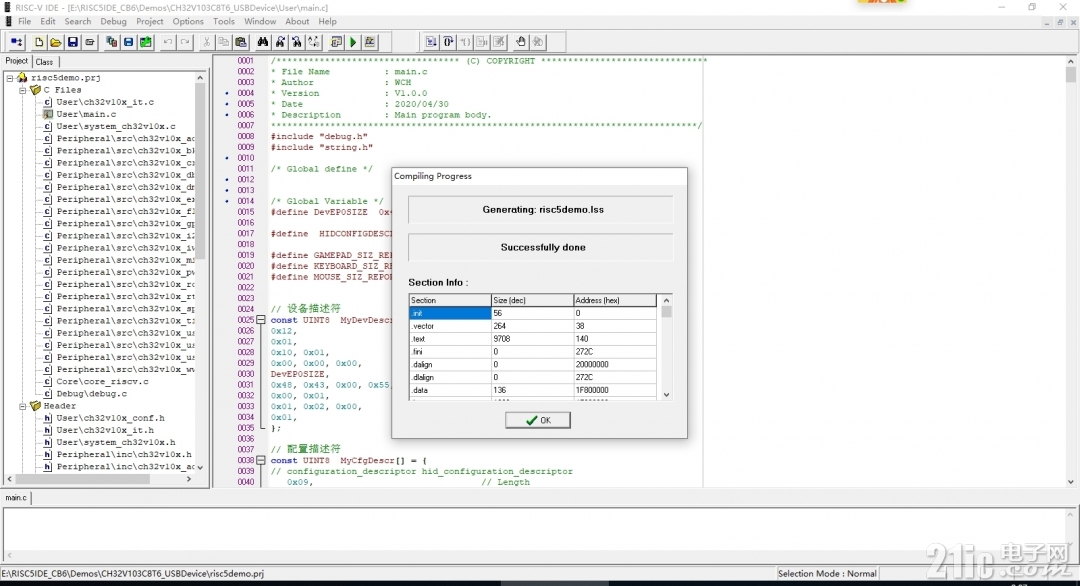The image size is (1080, 586).
Task: Open the Window menu
Action: click(x=260, y=21)
